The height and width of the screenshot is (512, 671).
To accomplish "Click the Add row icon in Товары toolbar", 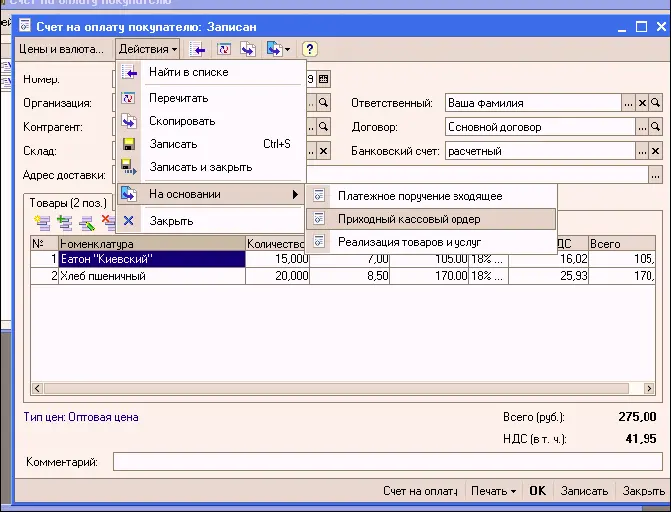I will click(42, 222).
